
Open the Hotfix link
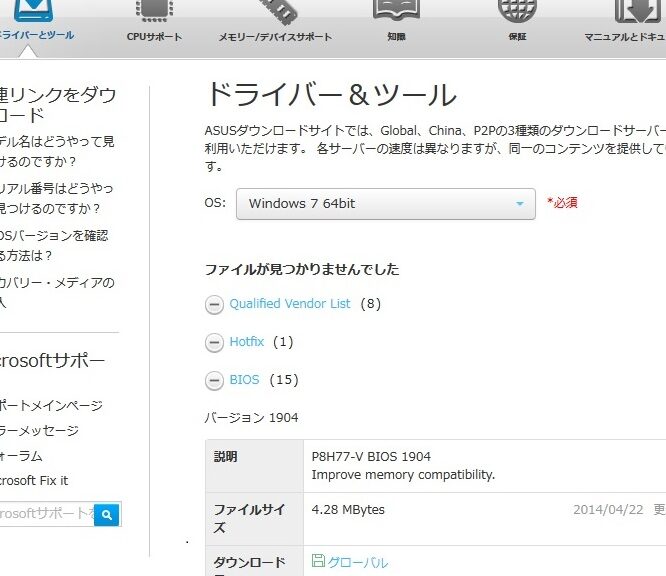tap(247, 342)
